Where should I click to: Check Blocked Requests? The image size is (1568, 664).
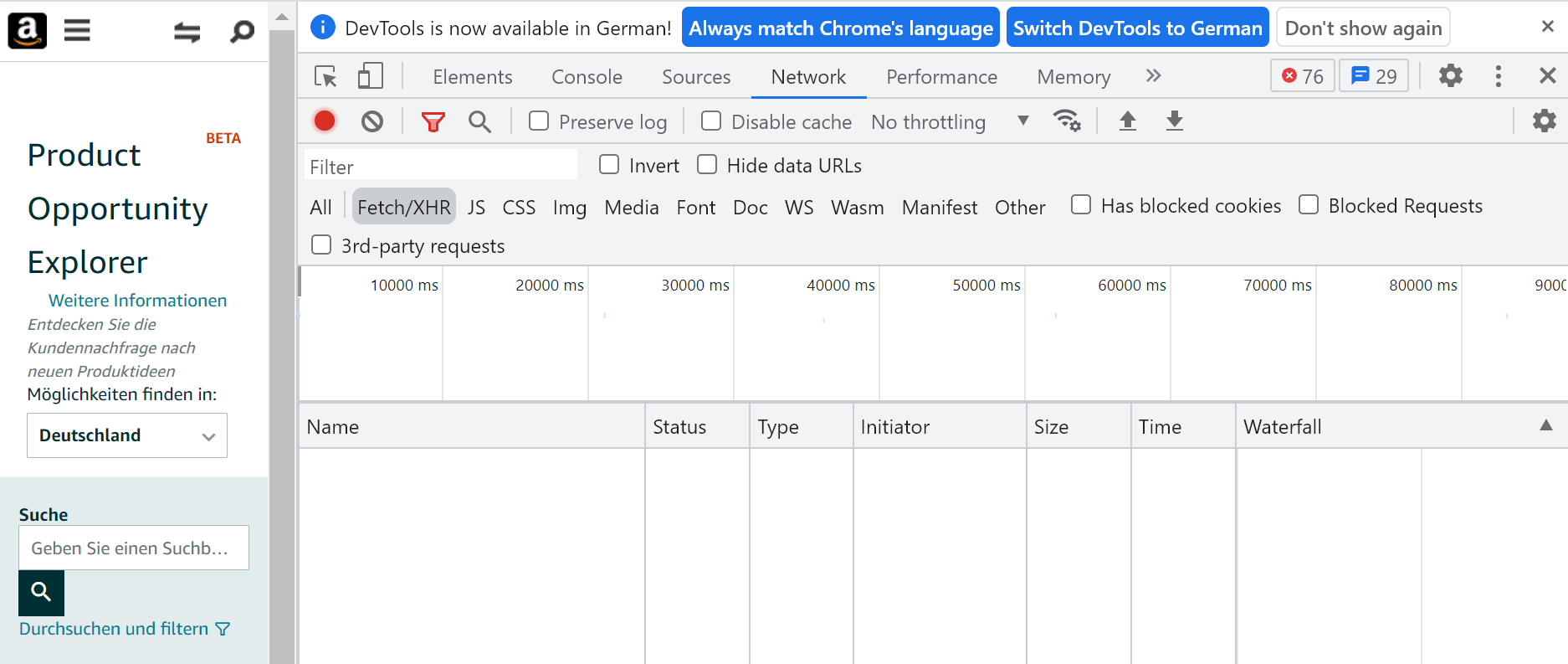[1309, 205]
